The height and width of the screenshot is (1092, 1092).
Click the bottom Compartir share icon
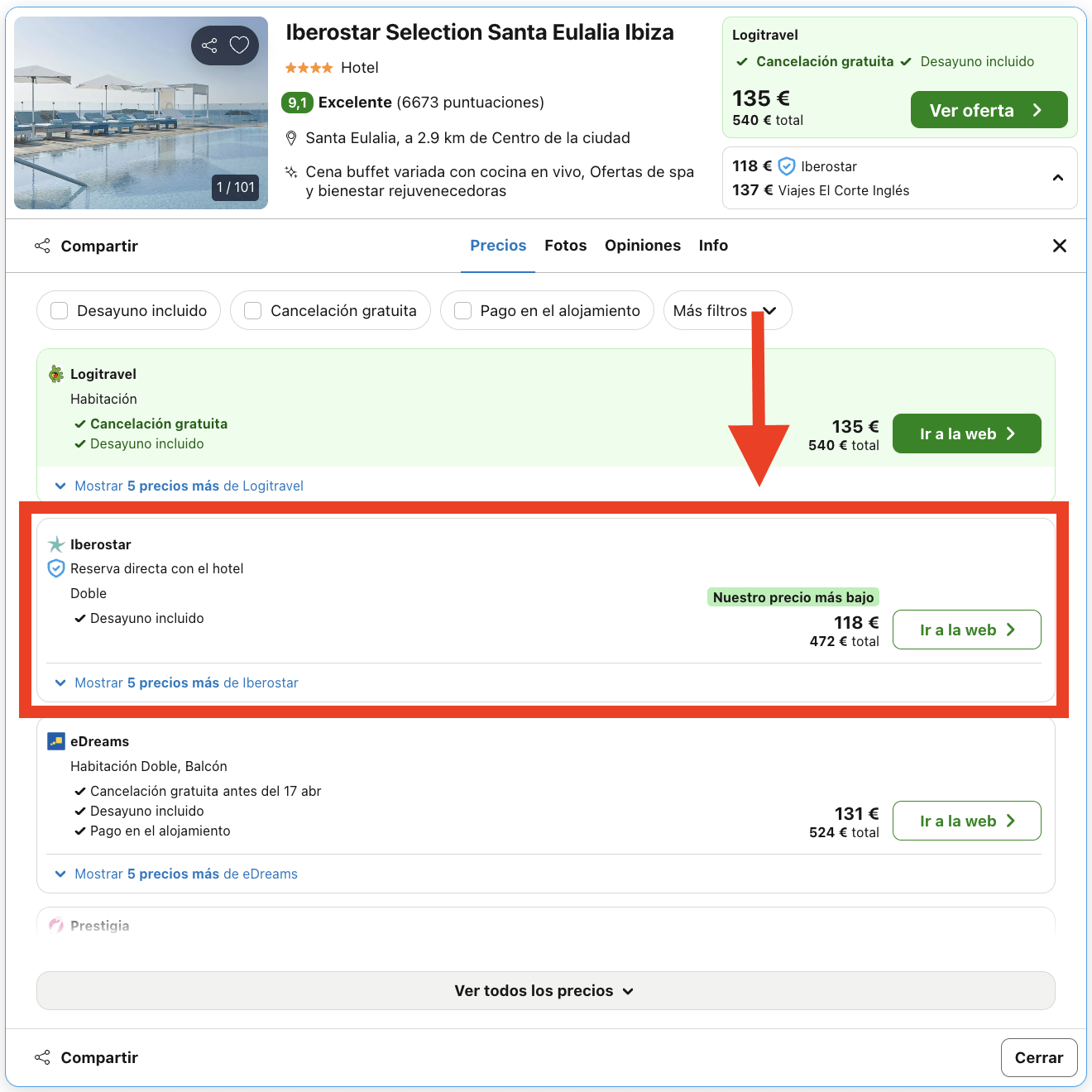pyautogui.click(x=42, y=1057)
